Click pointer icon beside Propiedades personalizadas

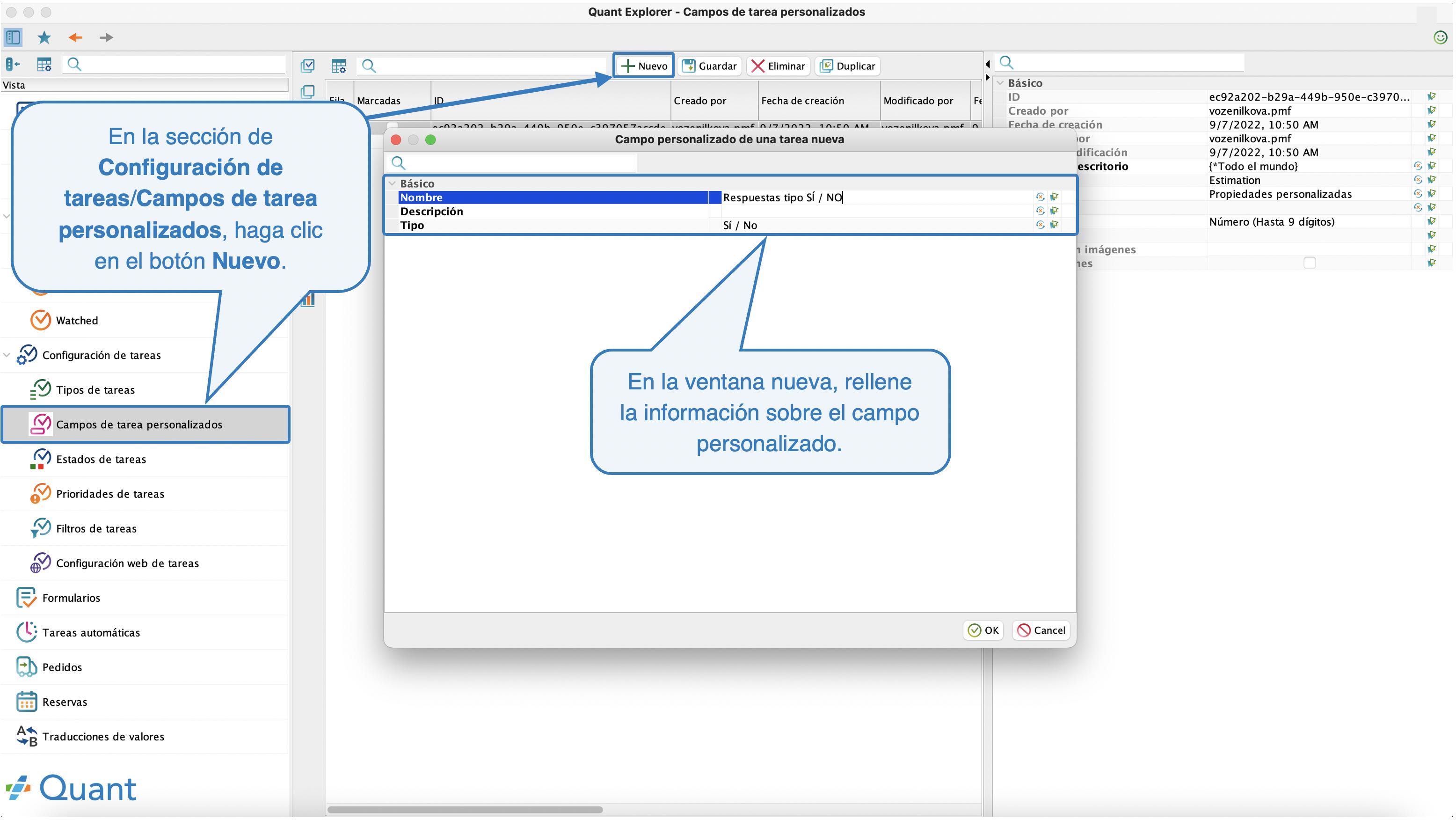click(1432, 193)
